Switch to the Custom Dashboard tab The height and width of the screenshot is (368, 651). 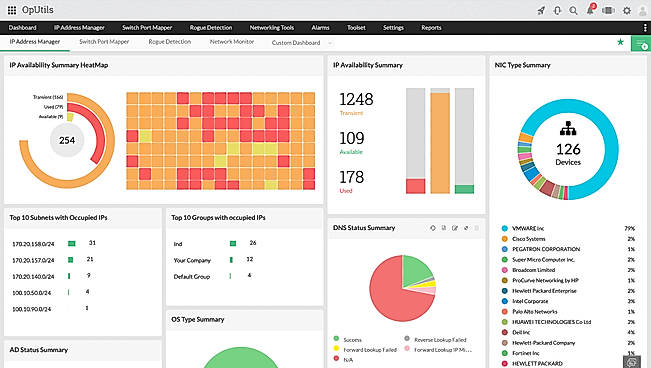(296, 43)
